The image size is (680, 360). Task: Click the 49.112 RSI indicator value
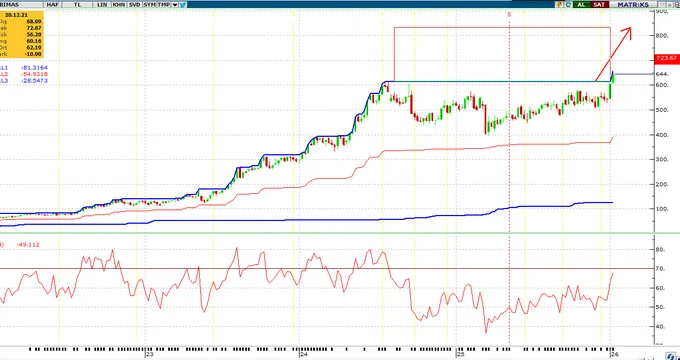point(28,245)
